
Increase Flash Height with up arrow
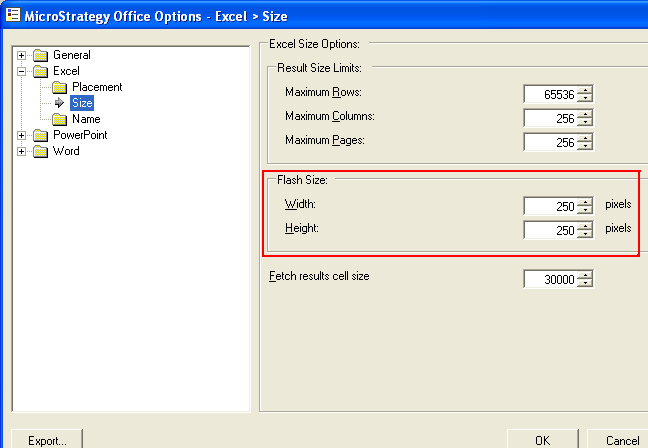point(585,226)
